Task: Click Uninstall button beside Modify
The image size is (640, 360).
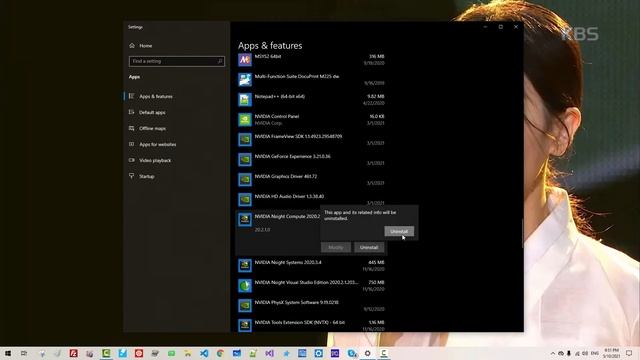Action: click(x=369, y=247)
